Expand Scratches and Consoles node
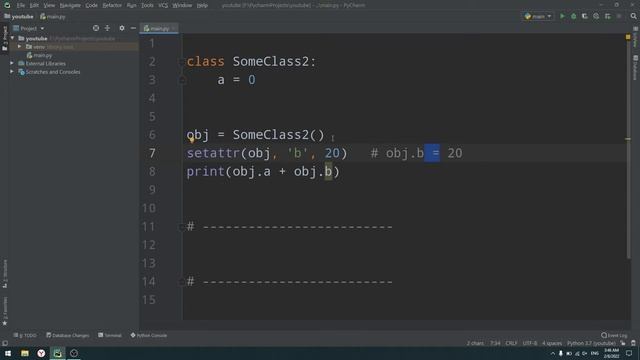640x360 pixels. point(12,72)
